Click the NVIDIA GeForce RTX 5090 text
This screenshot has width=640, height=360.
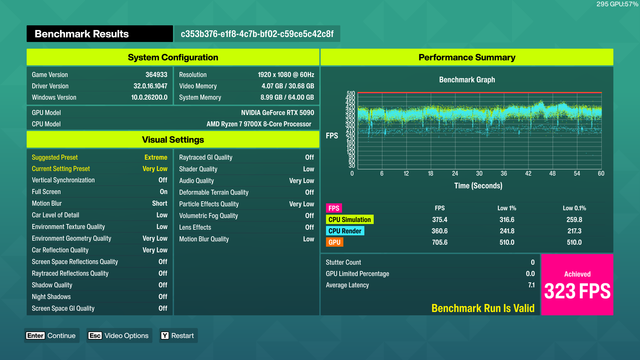click(278, 113)
